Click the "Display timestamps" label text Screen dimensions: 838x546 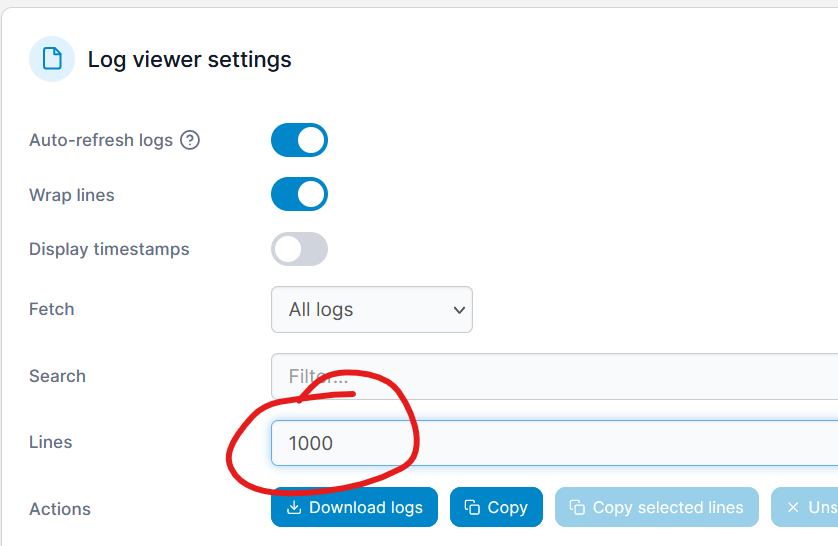tap(109, 249)
